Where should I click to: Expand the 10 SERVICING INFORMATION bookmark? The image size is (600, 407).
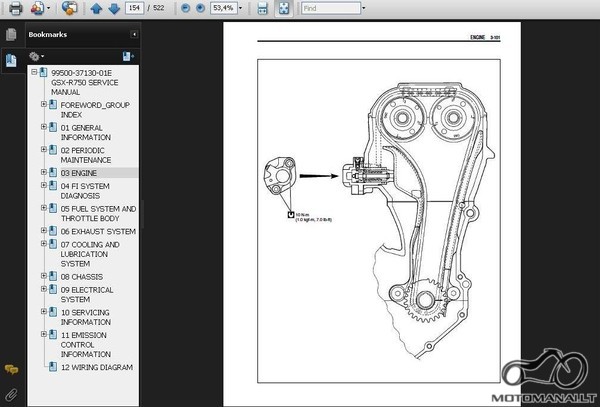click(44, 311)
